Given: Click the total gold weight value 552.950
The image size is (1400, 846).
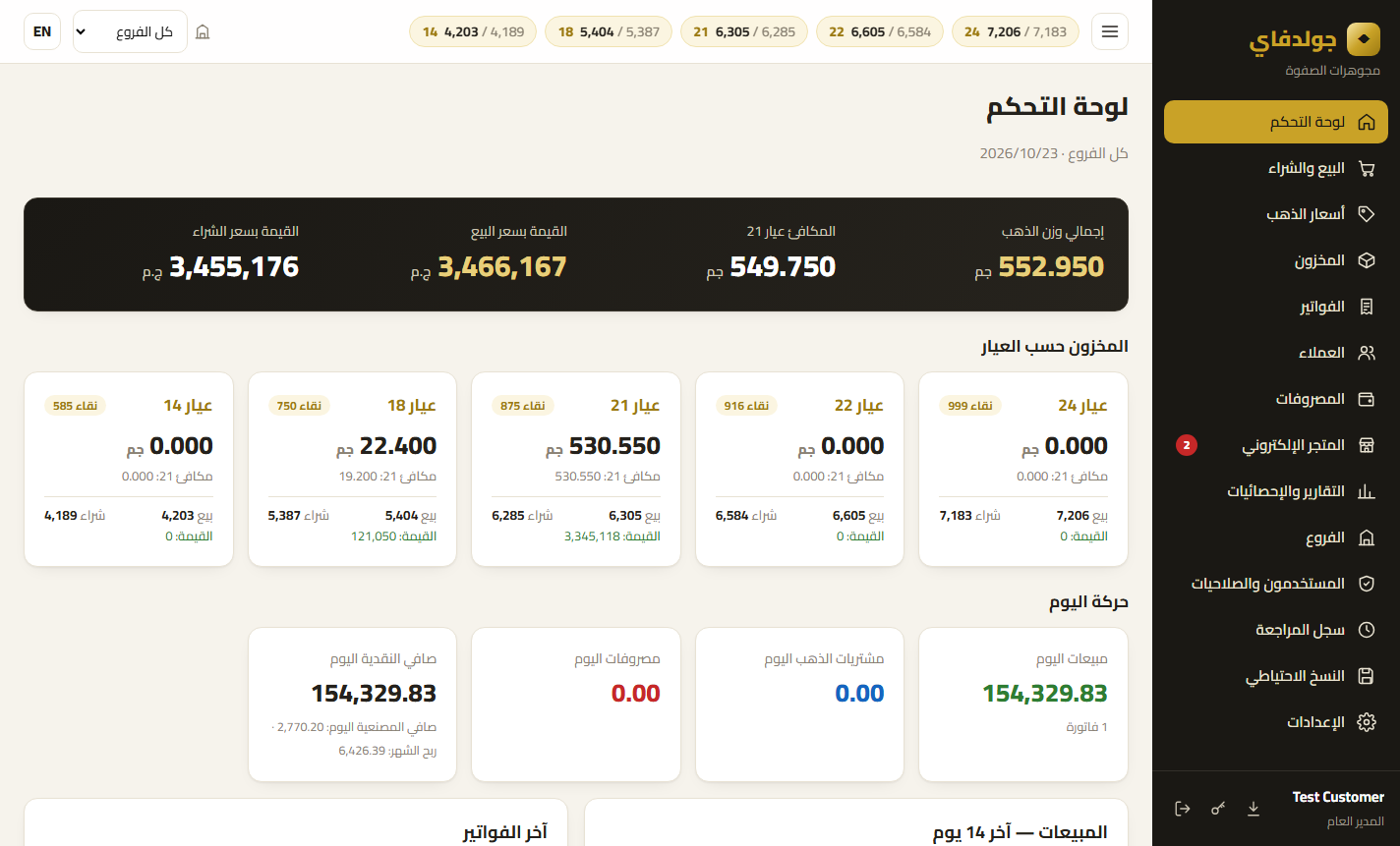Looking at the screenshot, I should point(1051,266).
